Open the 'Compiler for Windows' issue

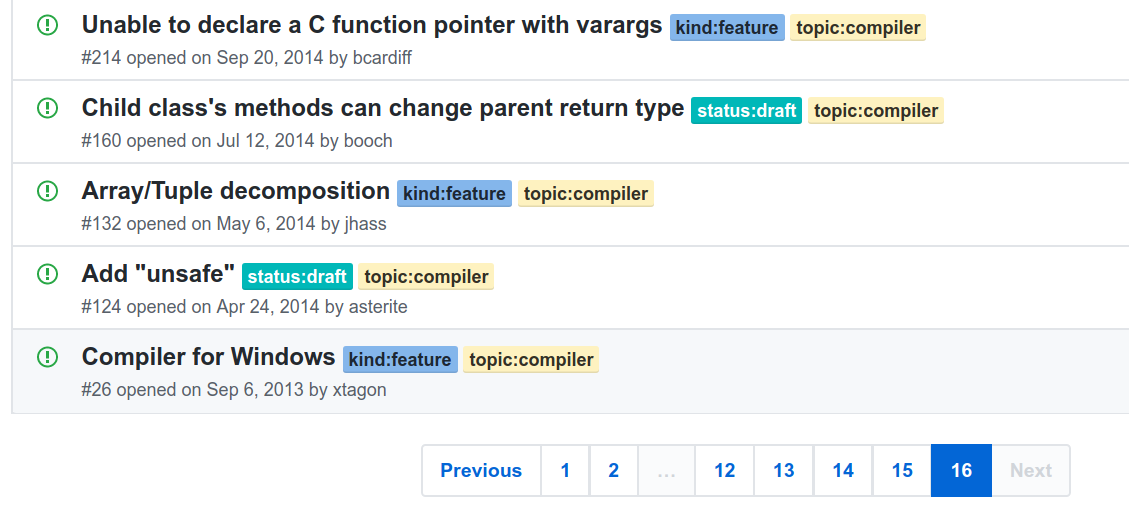(208, 357)
